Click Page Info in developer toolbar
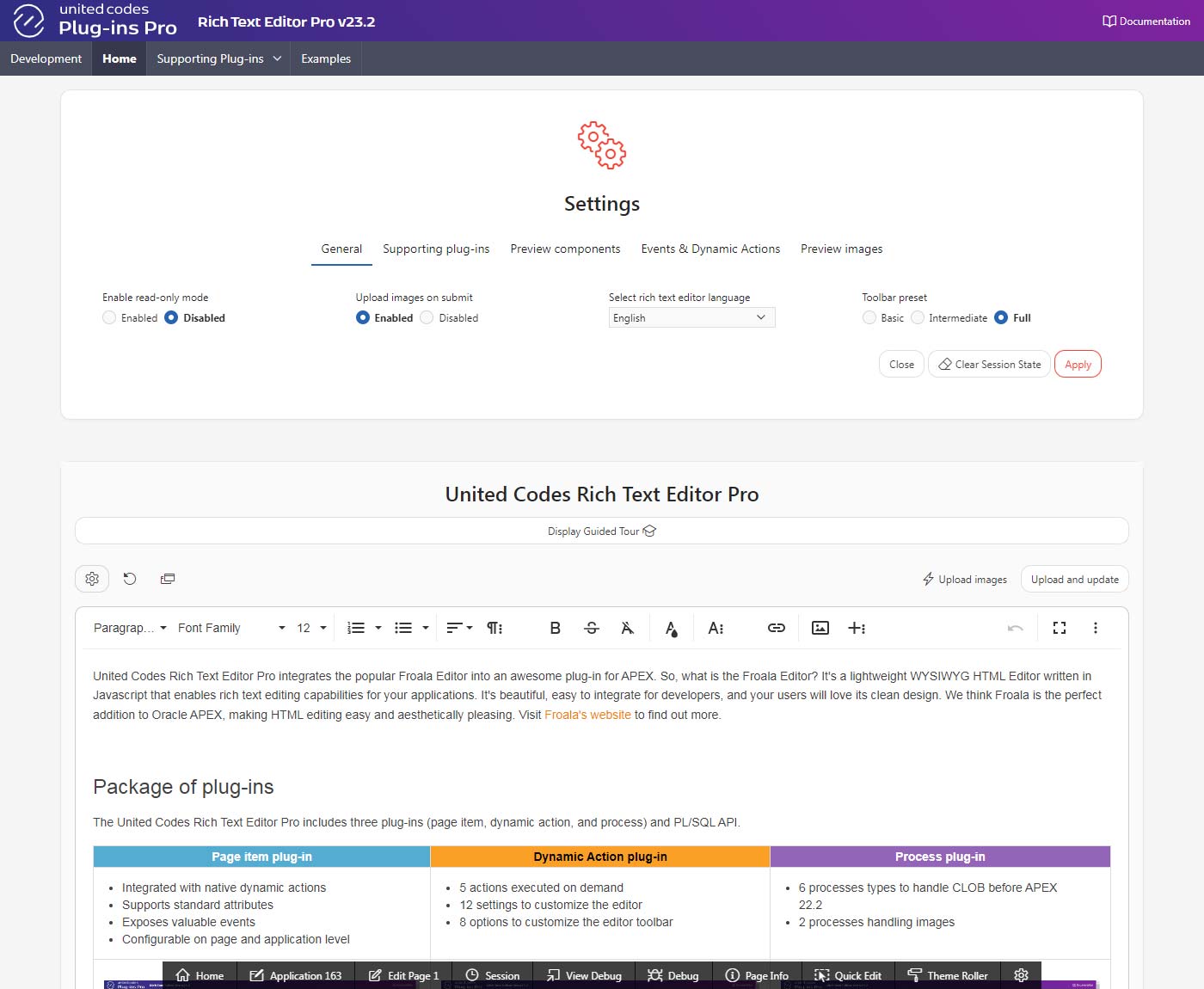This screenshot has width=1204, height=989. coord(757,975)
